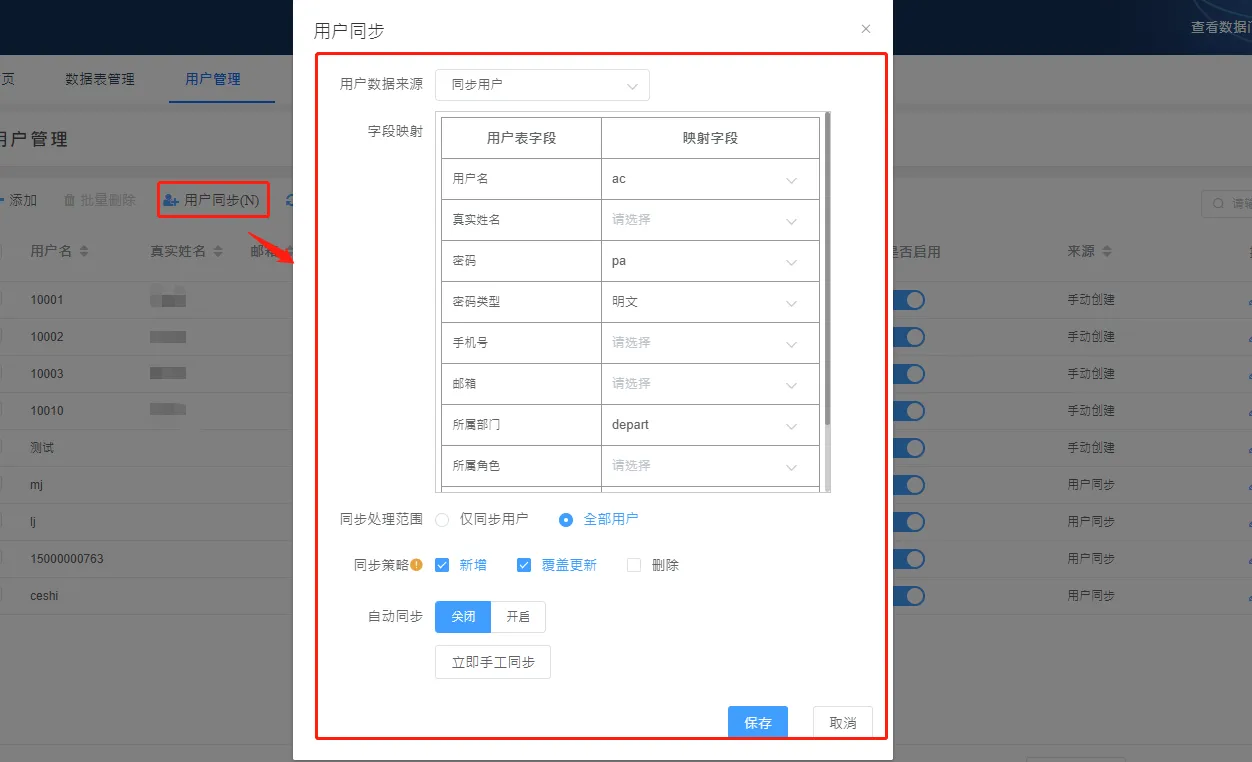Sort by 用户名 column arrows
This screenshot has height=762, width=1252.
click(x=84, y=252)
